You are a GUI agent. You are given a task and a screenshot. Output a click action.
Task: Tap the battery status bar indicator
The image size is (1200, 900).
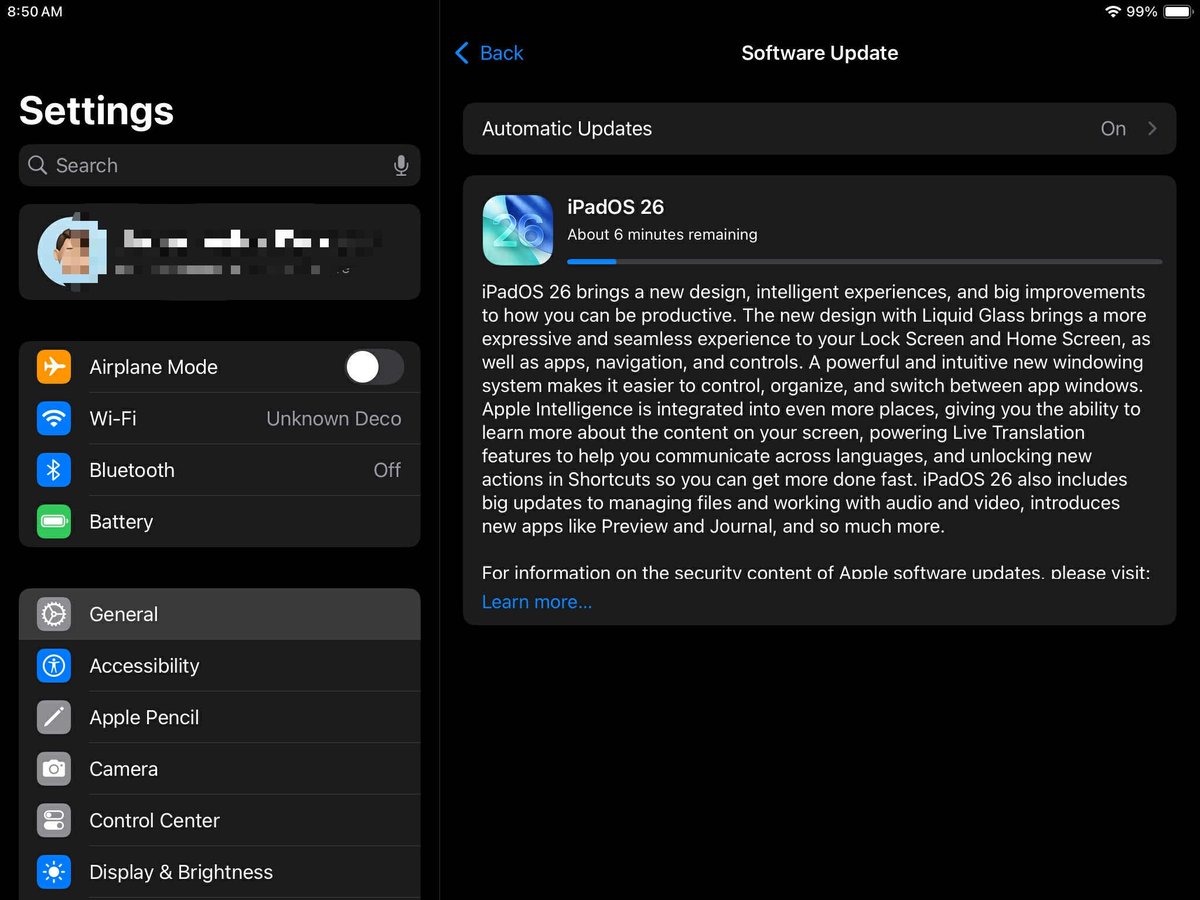pos(1177,11)
